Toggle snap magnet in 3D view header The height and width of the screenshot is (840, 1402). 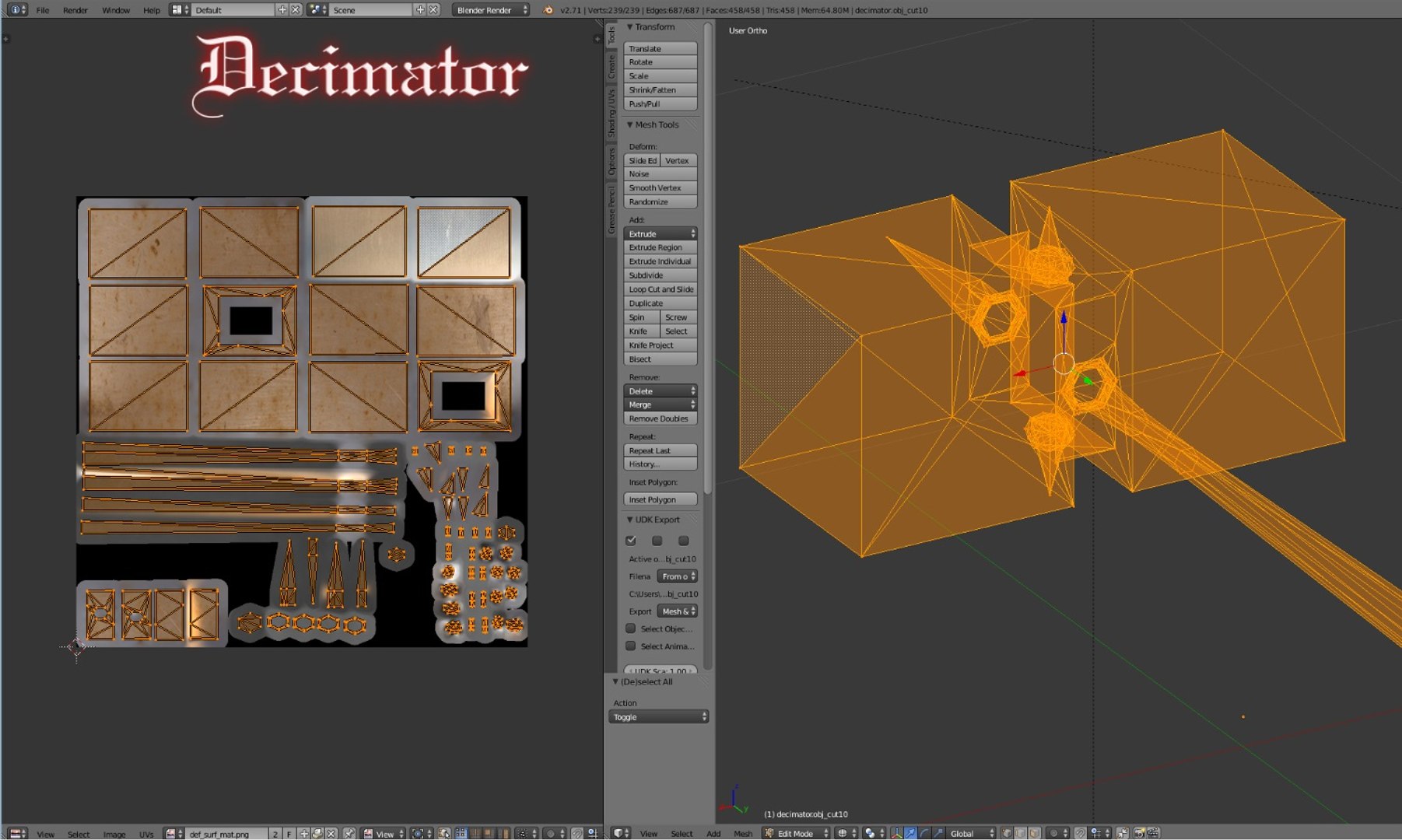(x=1079, y=833)
